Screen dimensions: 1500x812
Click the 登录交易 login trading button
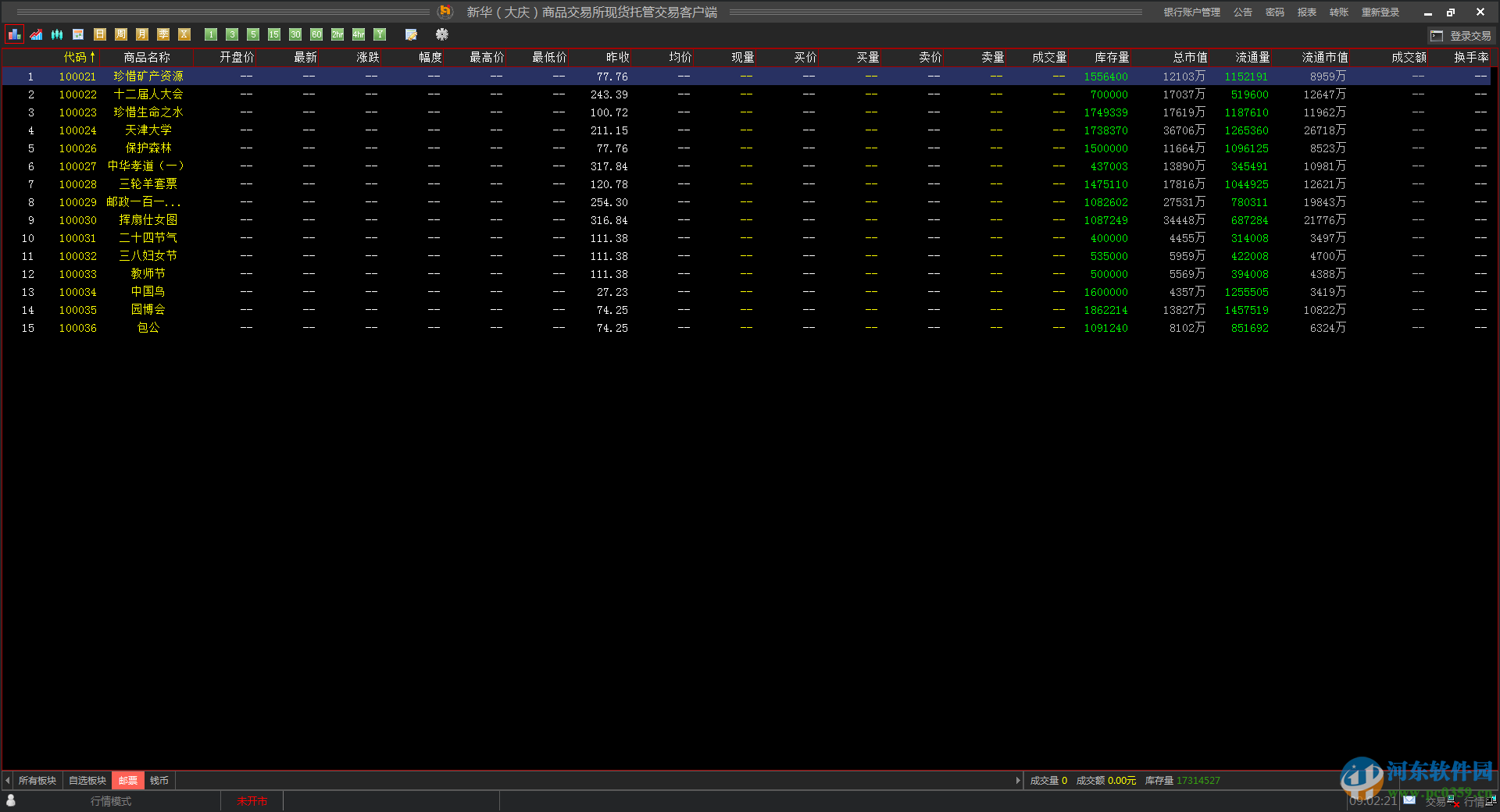pyautogui.click(x=1461, y=36)
